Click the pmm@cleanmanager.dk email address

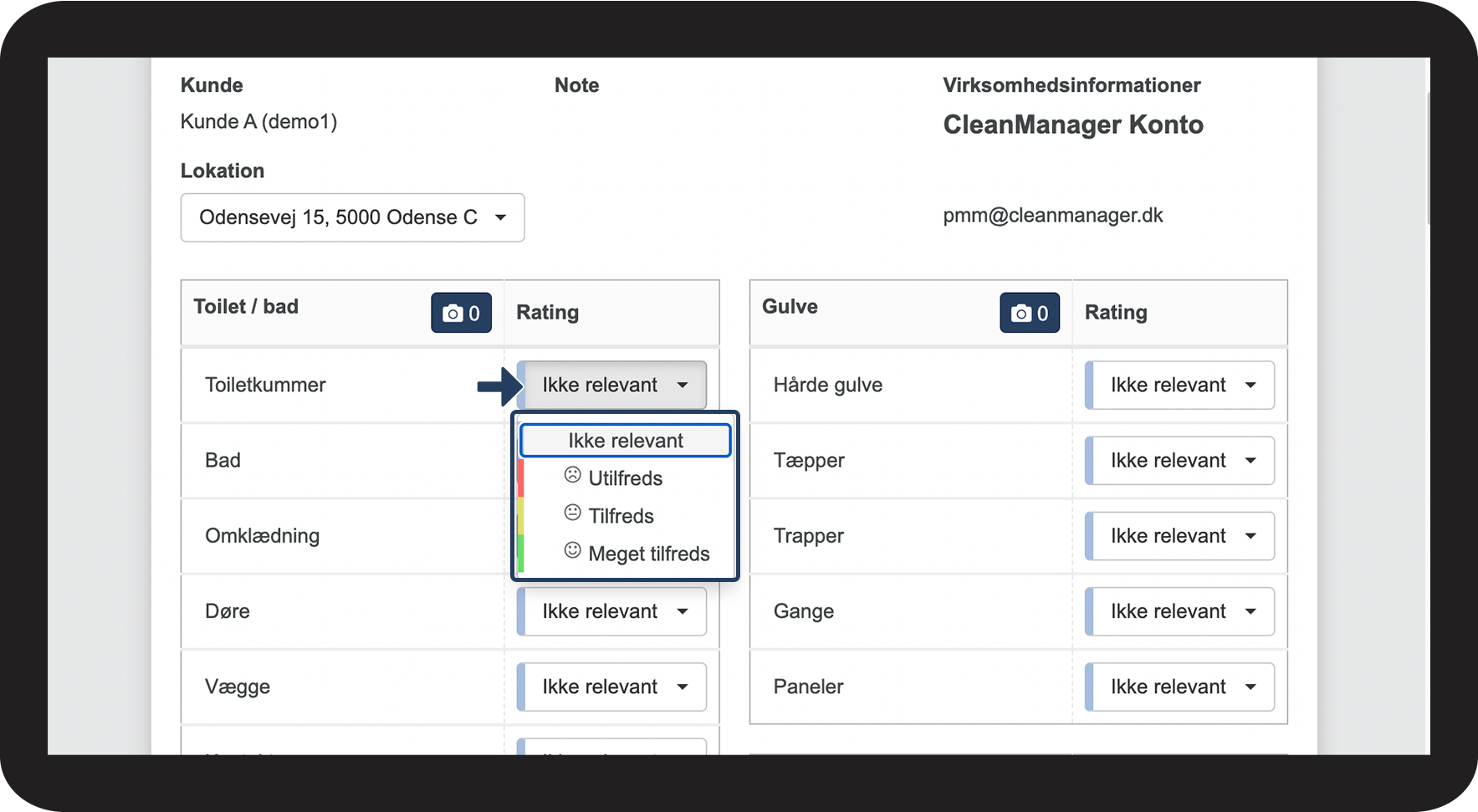[1052, 215]
